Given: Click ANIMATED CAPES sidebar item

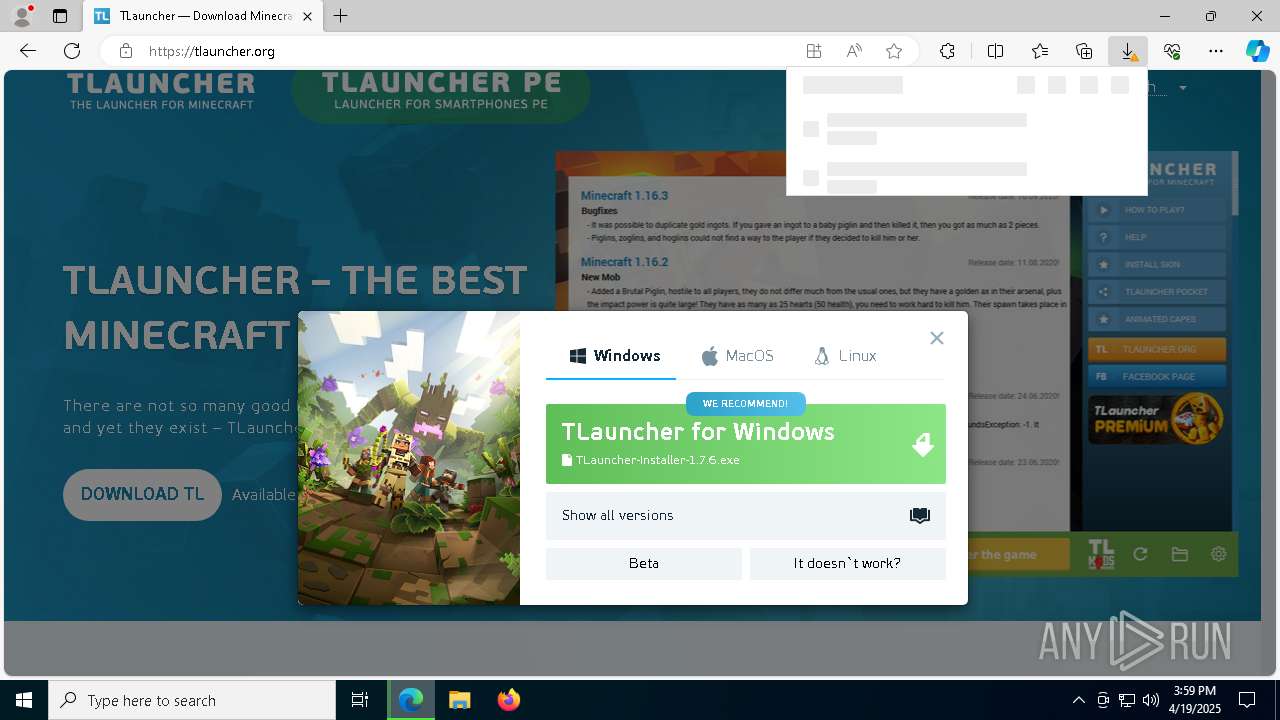Looking at the screenshot, I should (1155, 319).
